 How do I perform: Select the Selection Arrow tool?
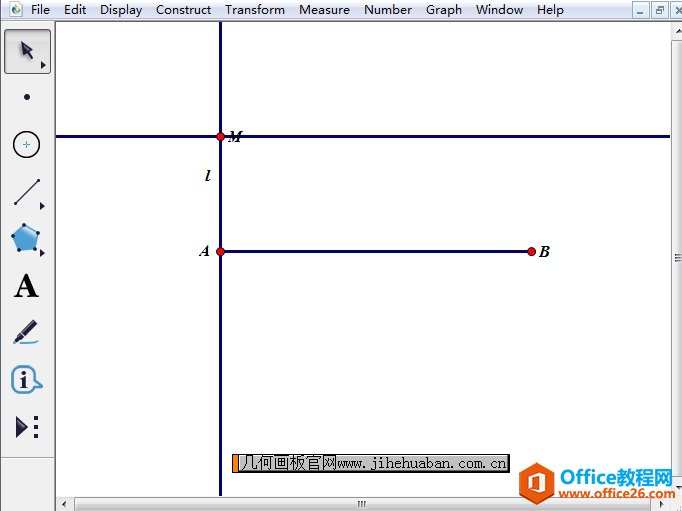27,51
